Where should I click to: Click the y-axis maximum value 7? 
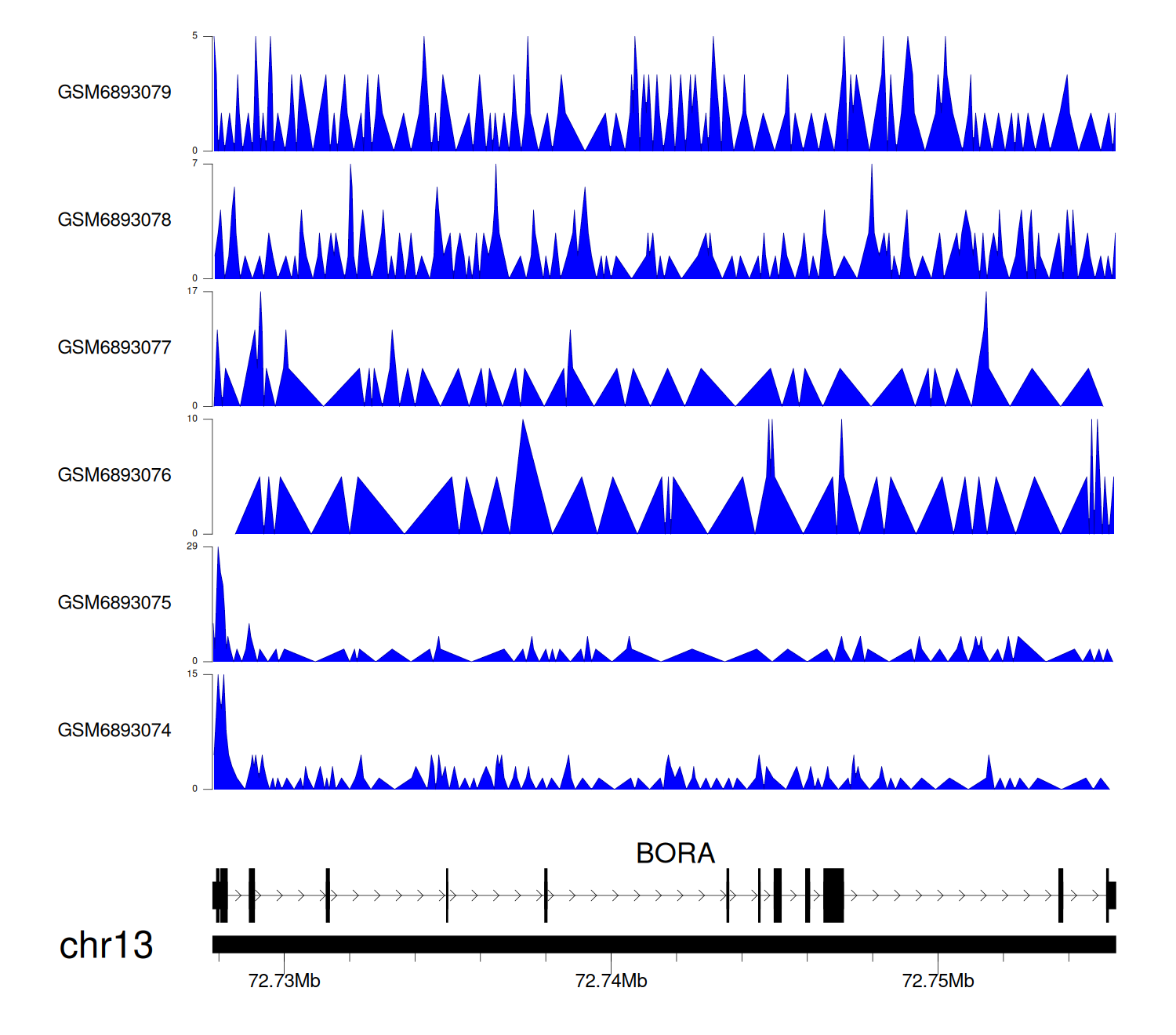(194, 163)
